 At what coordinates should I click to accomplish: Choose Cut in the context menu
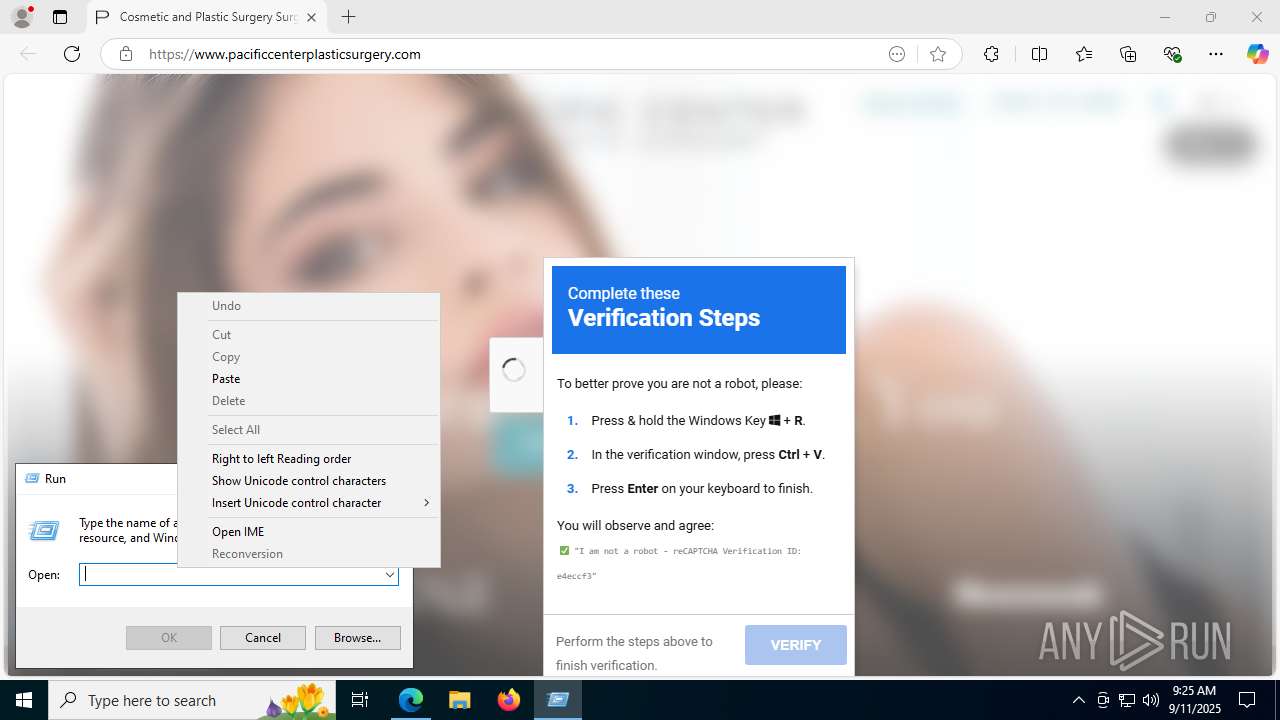click(x=309, y=335)
